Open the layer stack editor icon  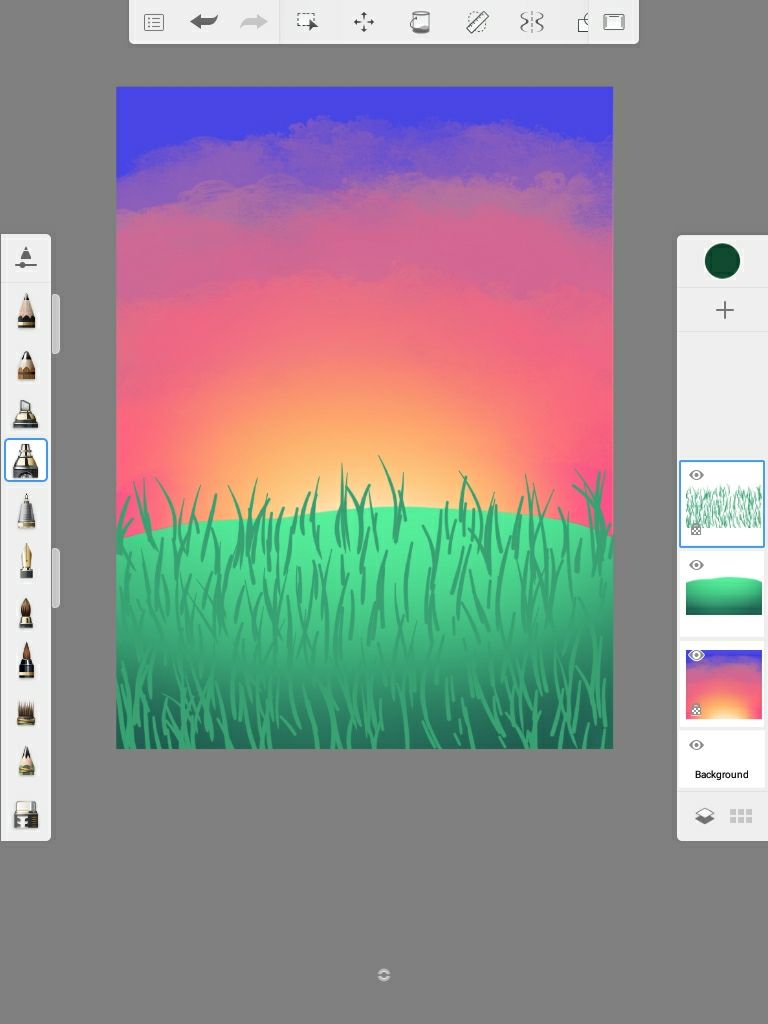pyautogui.click(x=704, y=816)
